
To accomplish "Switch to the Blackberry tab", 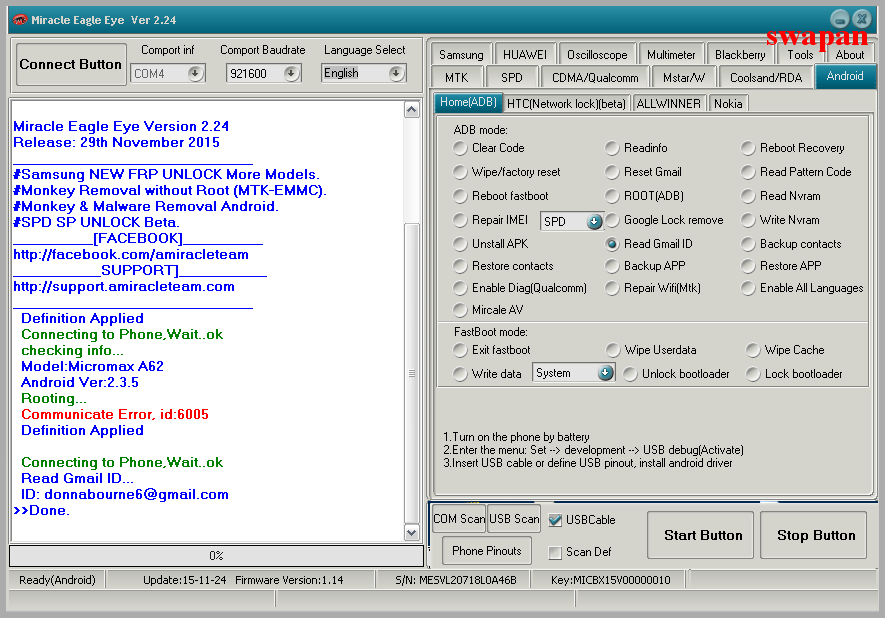I will 740,55.
